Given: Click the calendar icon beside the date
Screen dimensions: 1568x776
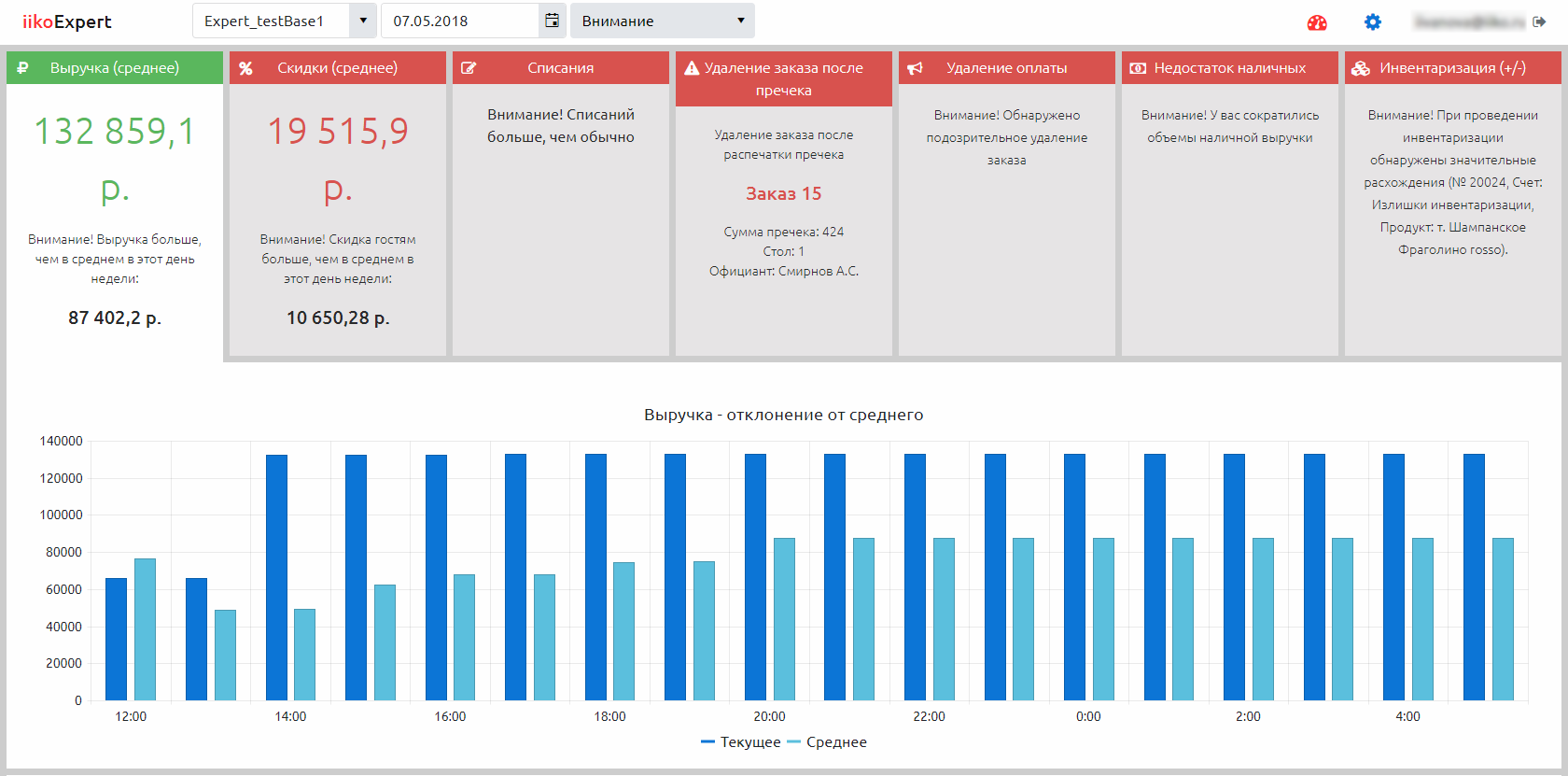Looking at the screenshot, I should coord(553,21).
